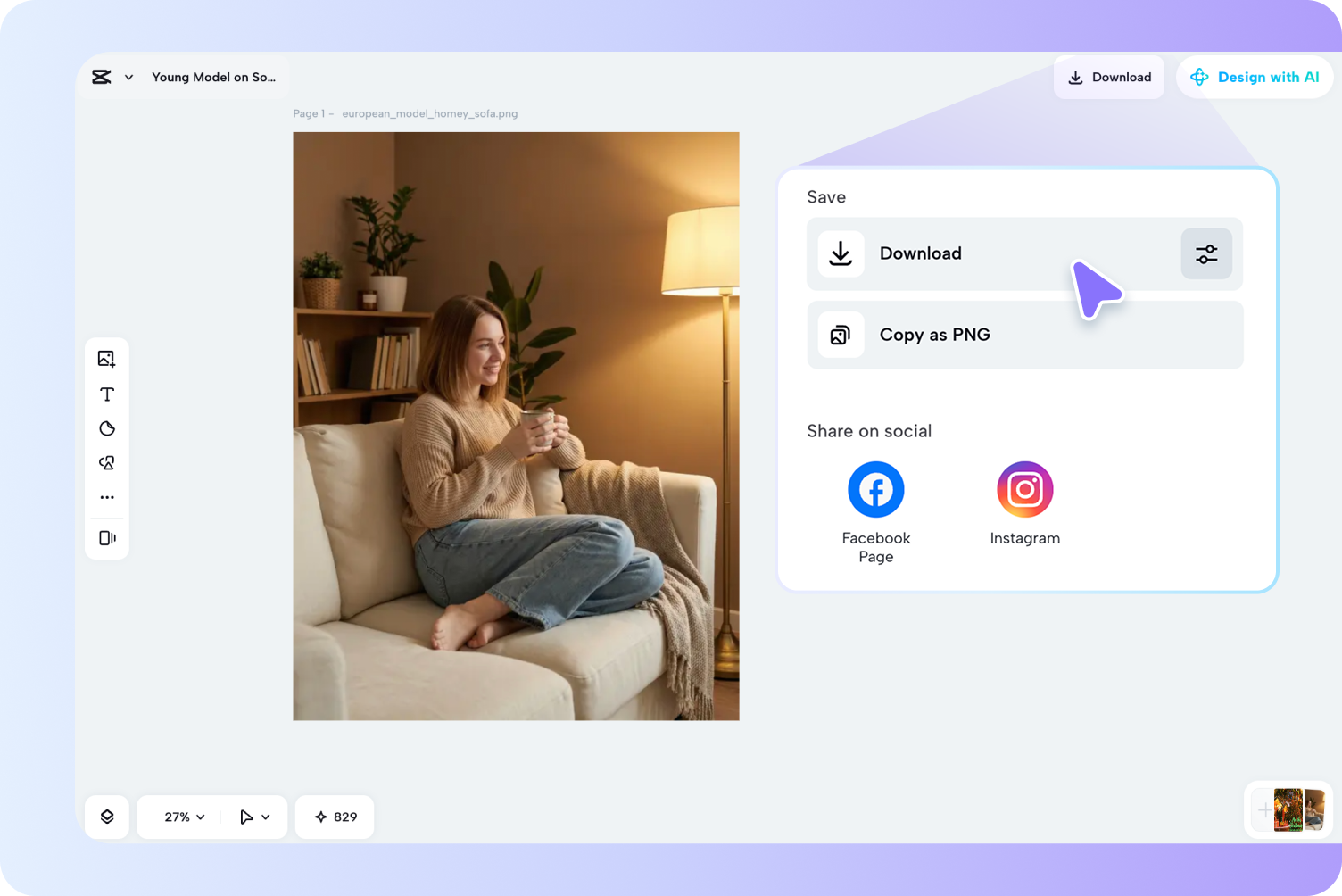Click project title Young Model on So...

(x=214, y=78)
